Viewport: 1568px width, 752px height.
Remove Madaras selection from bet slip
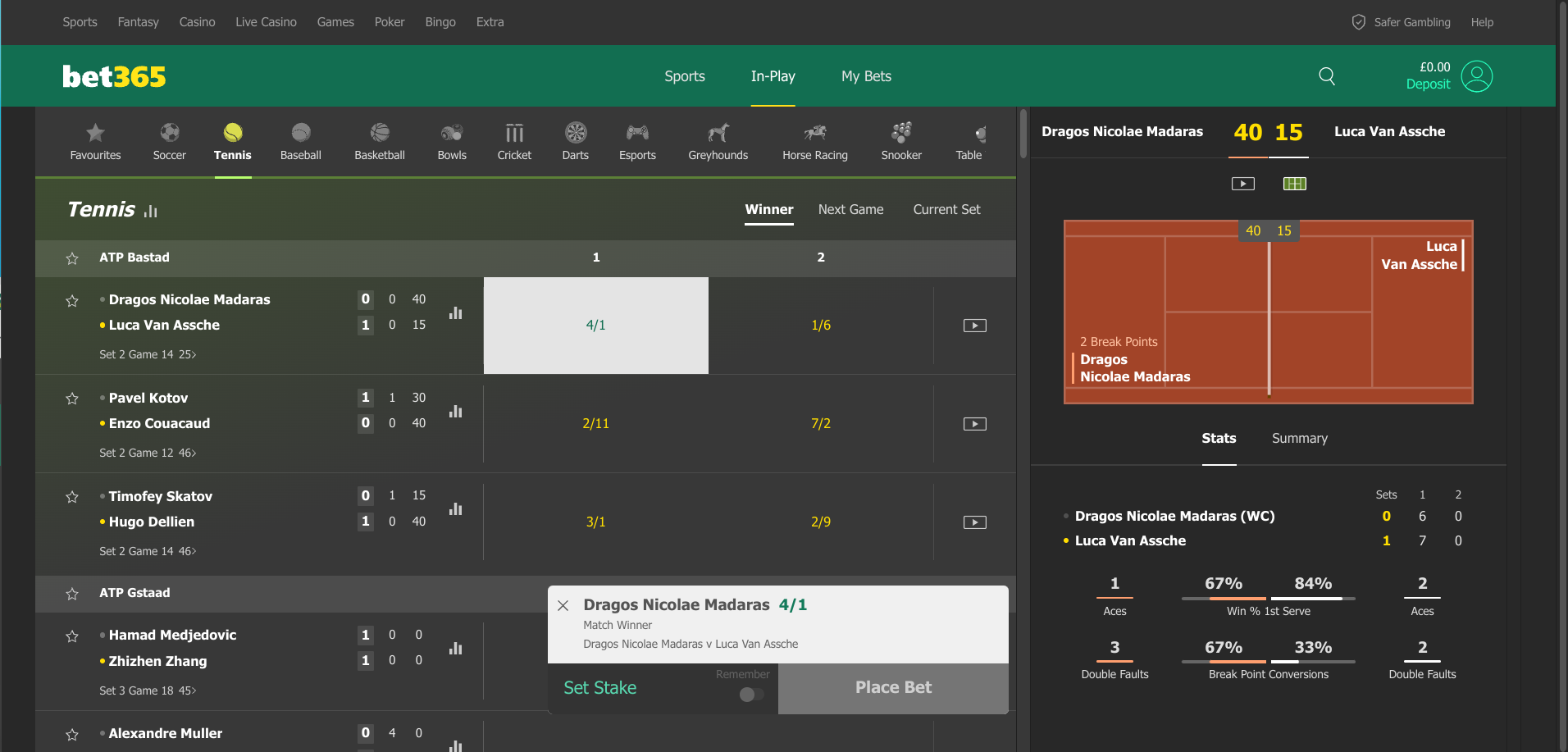tap(563, 606)
